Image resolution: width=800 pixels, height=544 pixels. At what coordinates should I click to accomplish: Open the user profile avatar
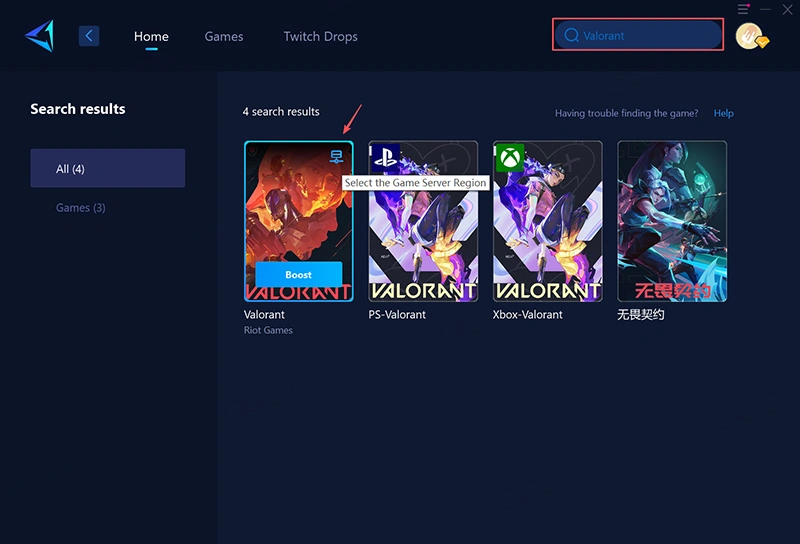tap(750, 36)
